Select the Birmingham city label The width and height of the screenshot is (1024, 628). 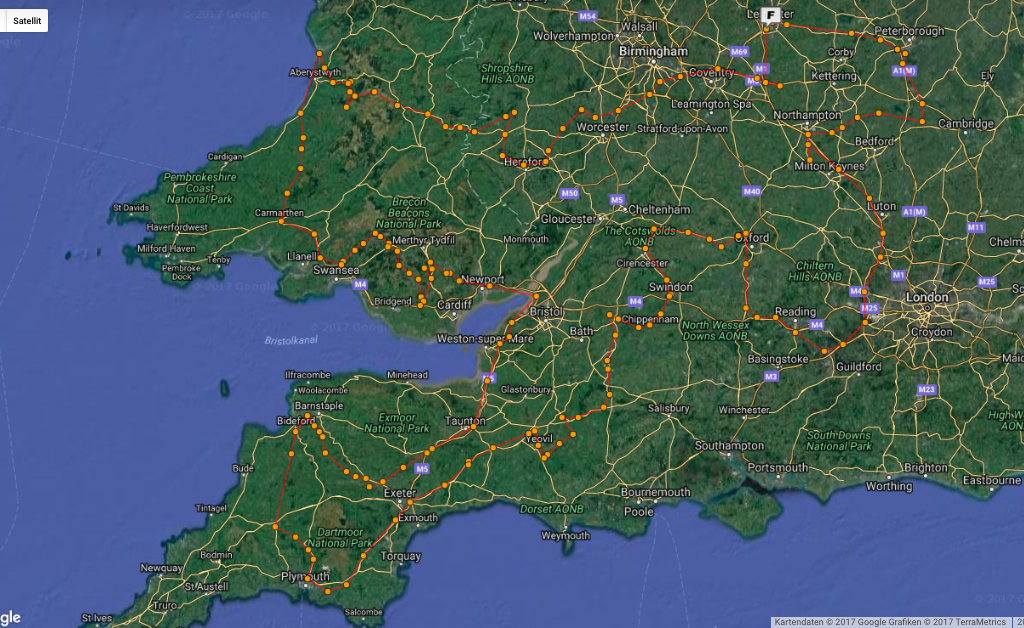(654, 51)
